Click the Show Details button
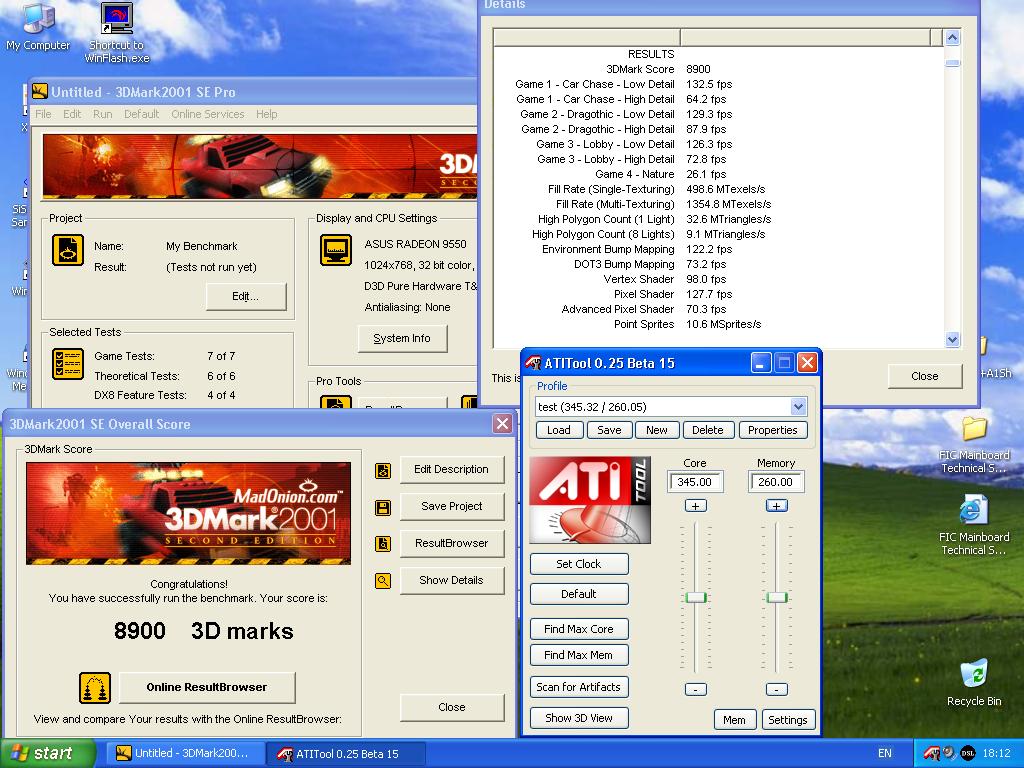This screenshot has width=1024, height=768. click(451, 580)
